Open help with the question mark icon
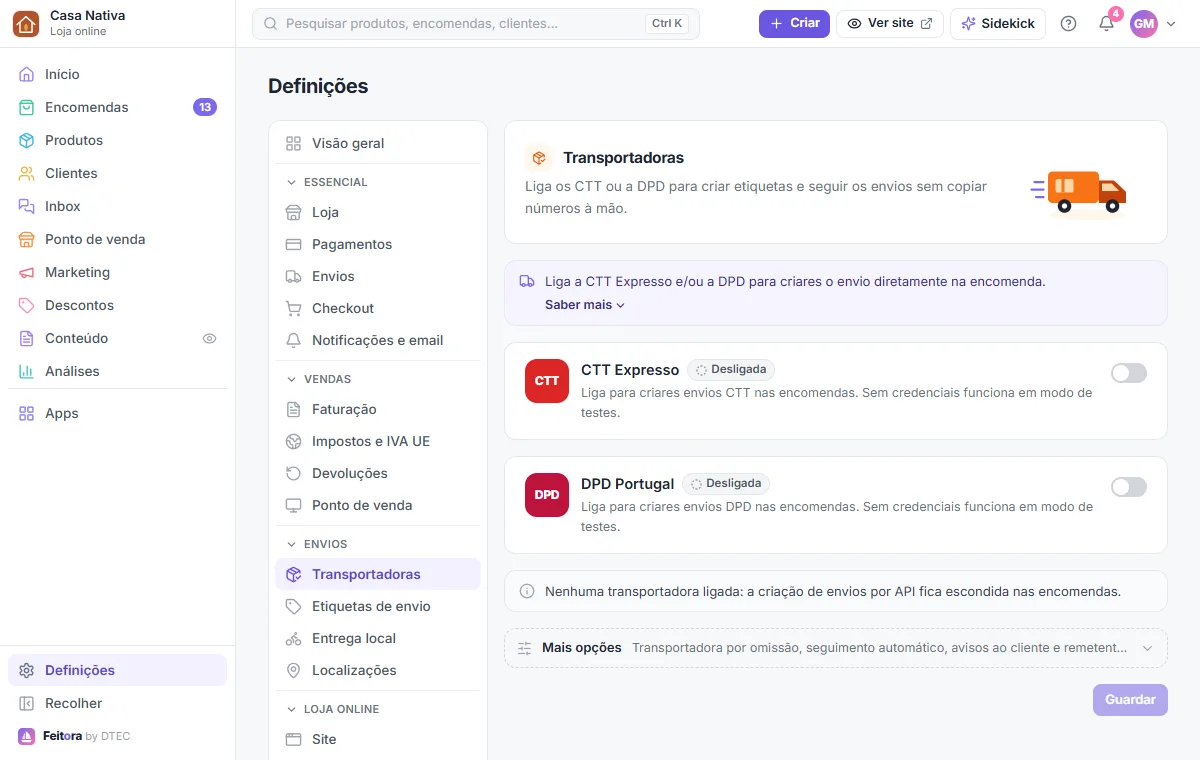Screen dimensions: 1200x760 1068,24
